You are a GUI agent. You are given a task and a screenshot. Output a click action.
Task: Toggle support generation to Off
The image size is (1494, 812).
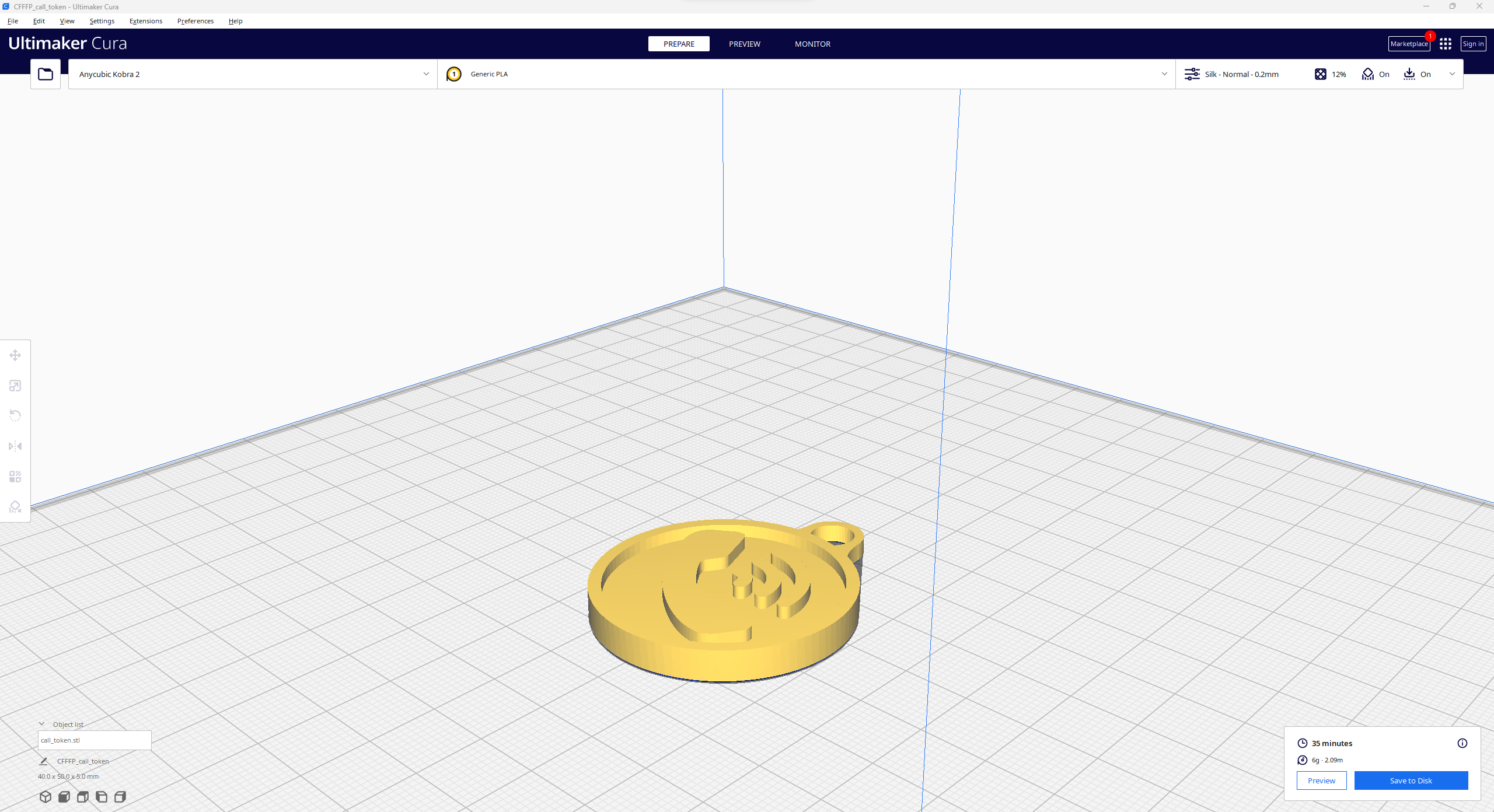pyautogui.click(x=1376, y=74)
